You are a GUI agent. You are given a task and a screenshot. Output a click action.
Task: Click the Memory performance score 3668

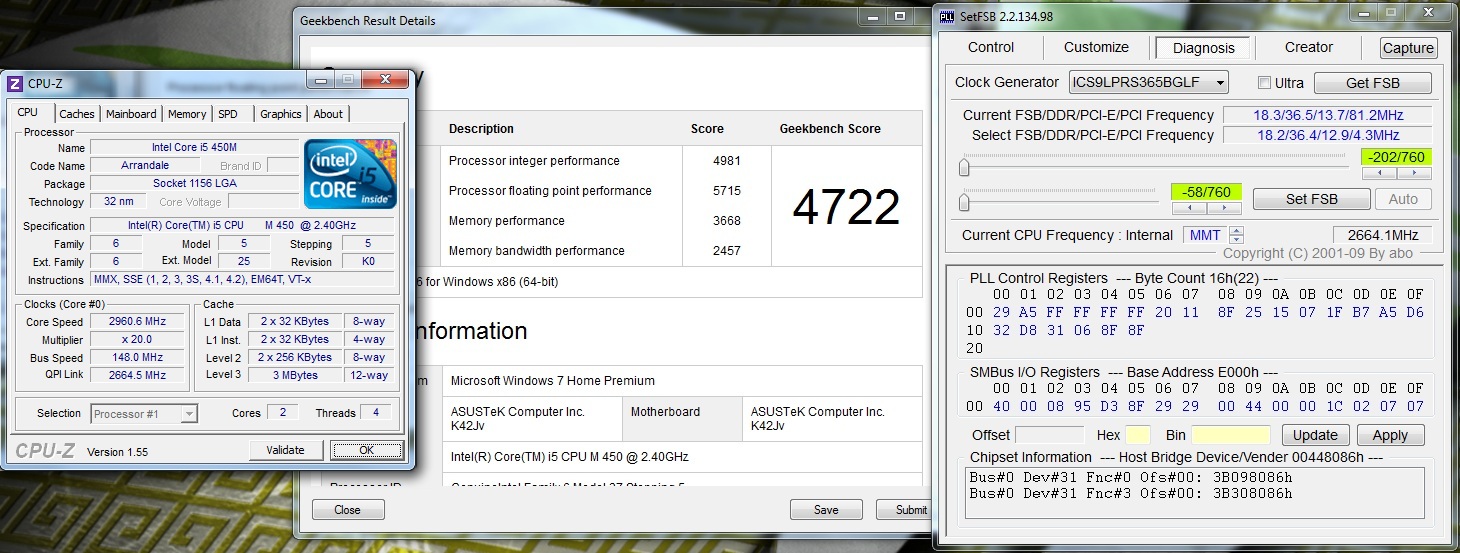click(726, 221)
